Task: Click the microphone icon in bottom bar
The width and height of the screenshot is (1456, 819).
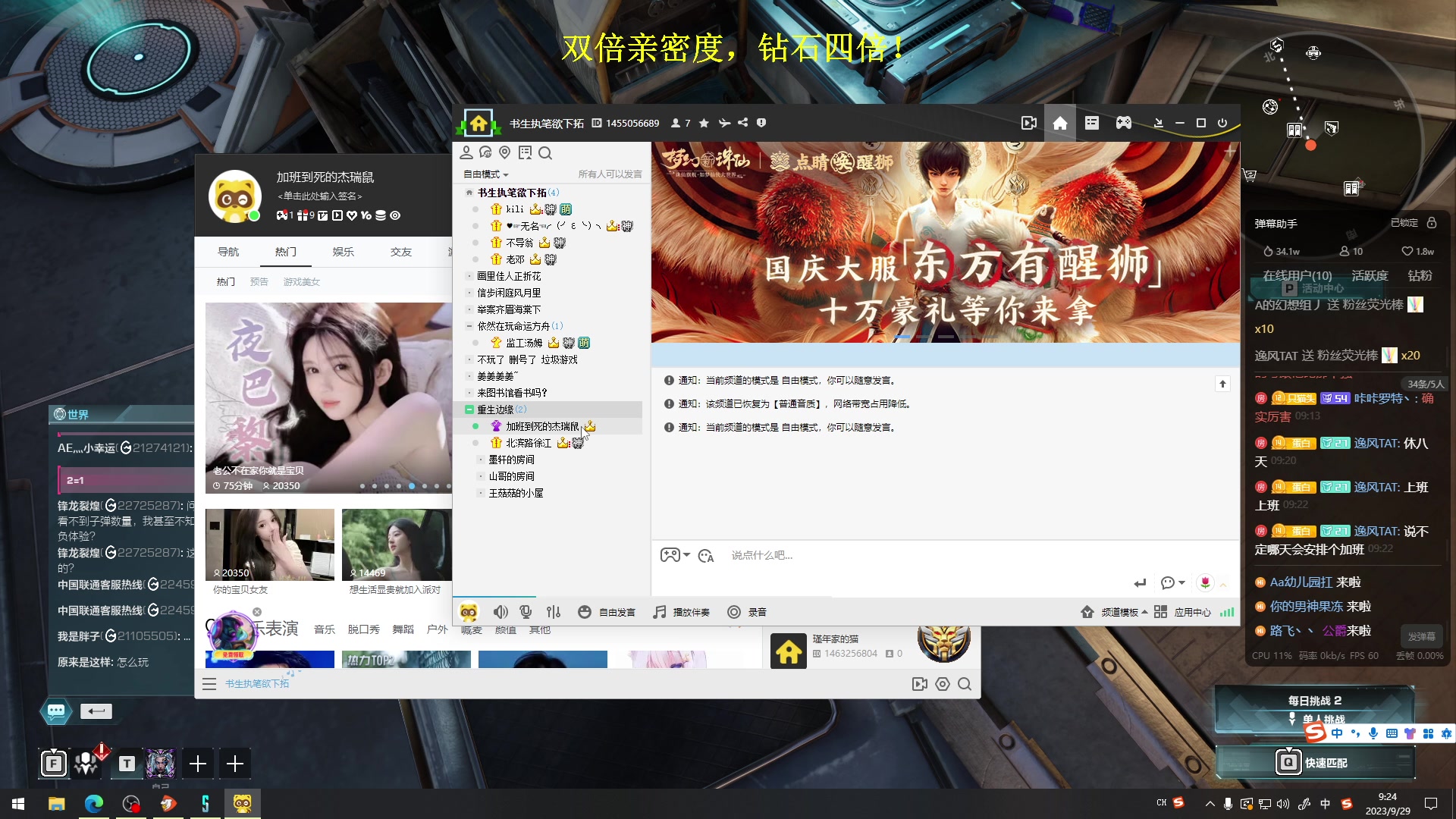Action: [x=526, y=612]
